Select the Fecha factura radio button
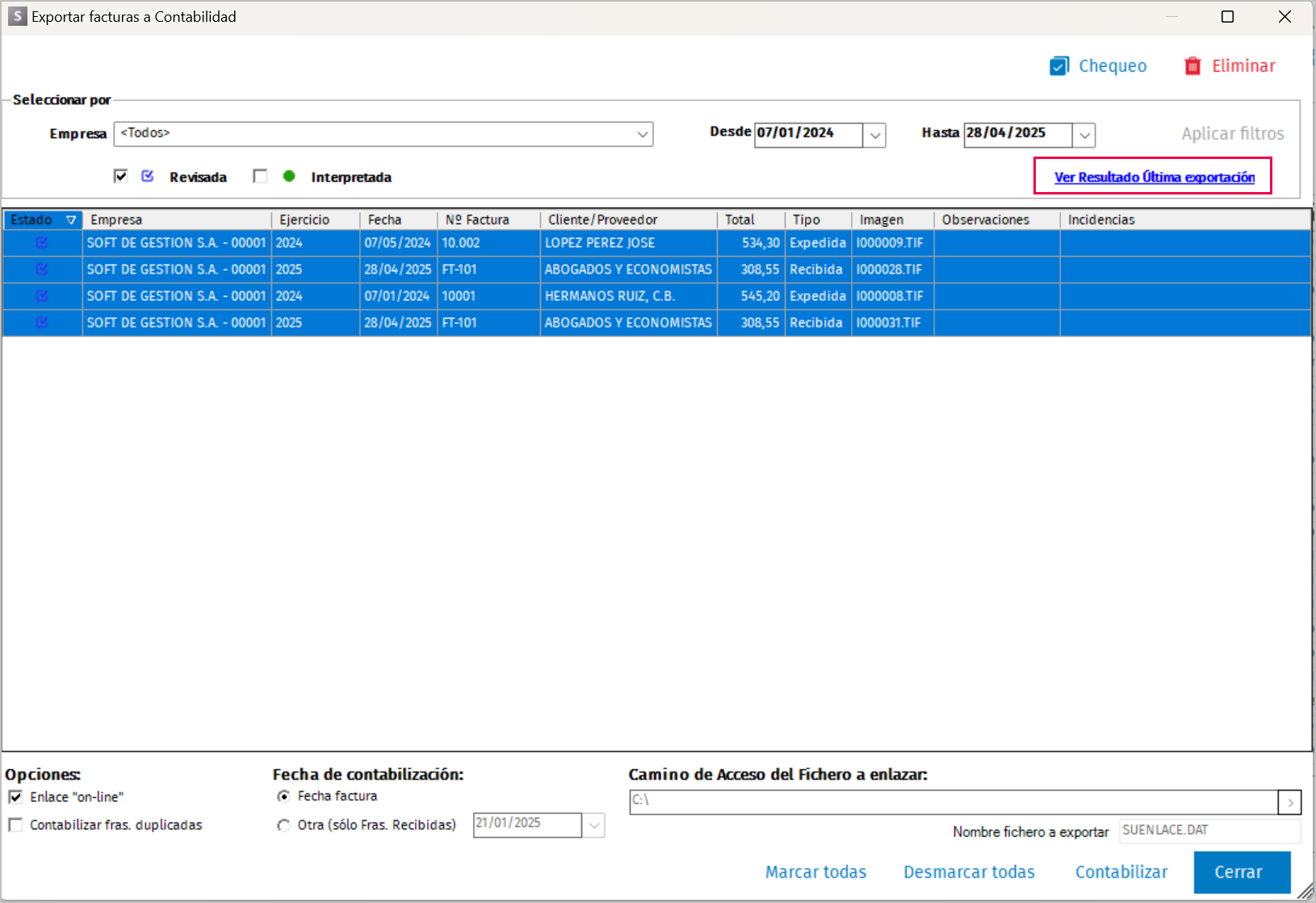1316x903 pixels. 283,796
